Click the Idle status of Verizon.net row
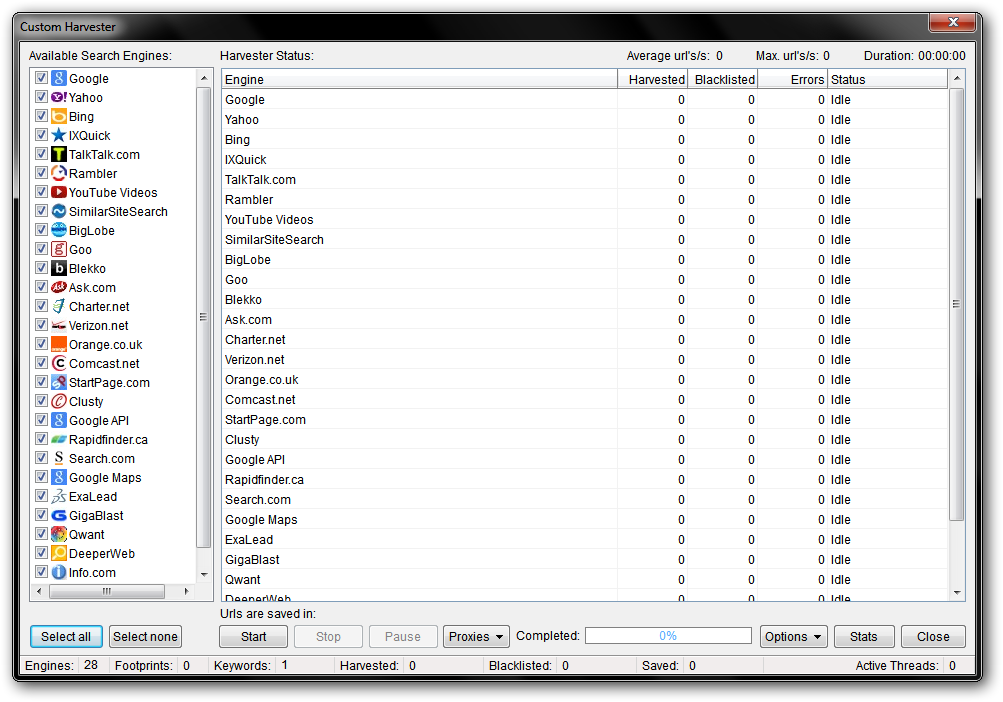 pyautogui.click(x=841, y=360)
